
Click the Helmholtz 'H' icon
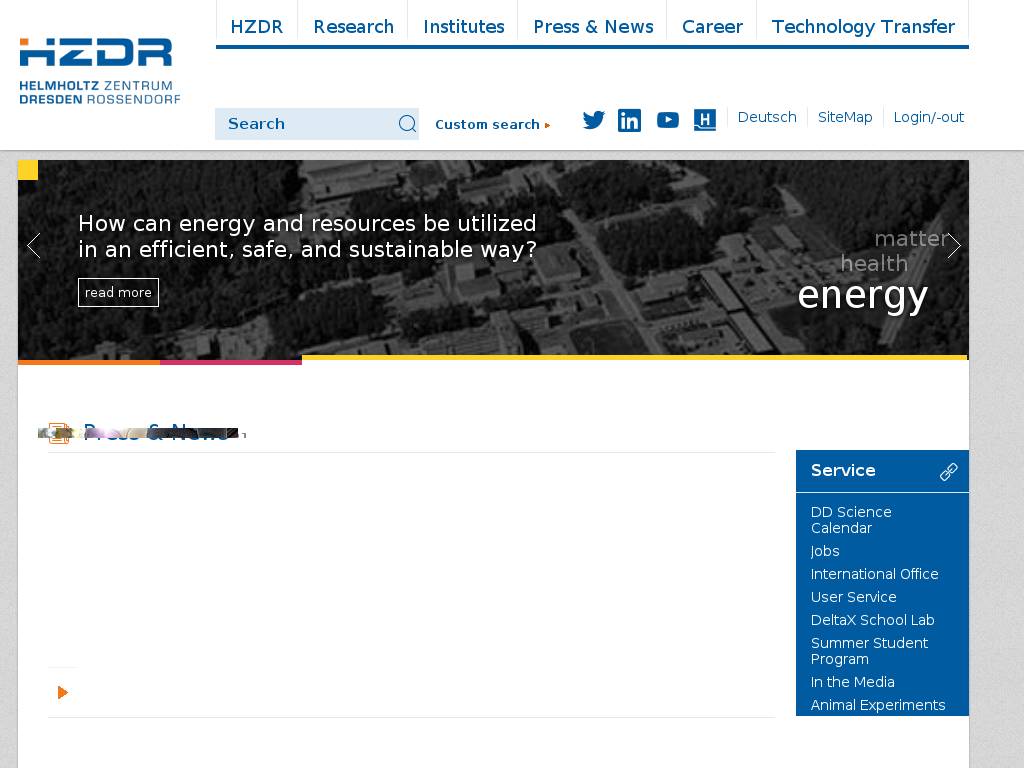(x=705, y=121)
